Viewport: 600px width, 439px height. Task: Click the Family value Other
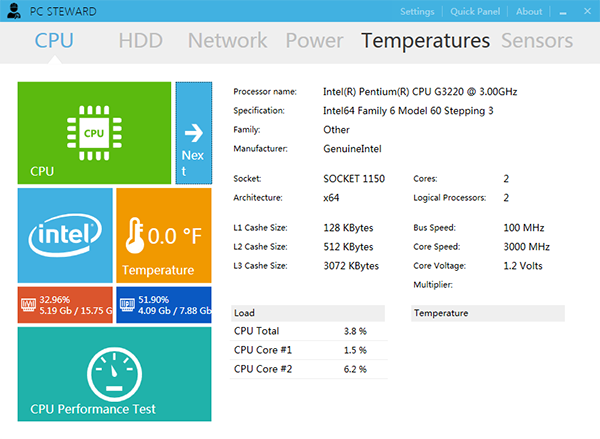click(336, 130)
